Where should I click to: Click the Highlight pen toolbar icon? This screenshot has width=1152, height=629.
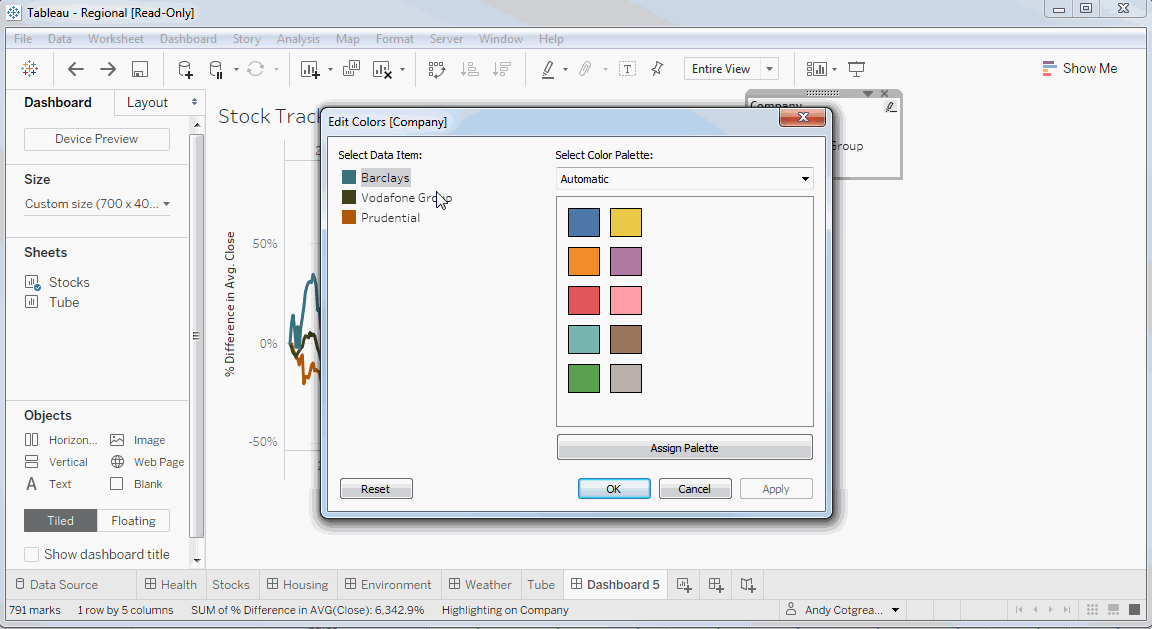[x=548, y=69]
